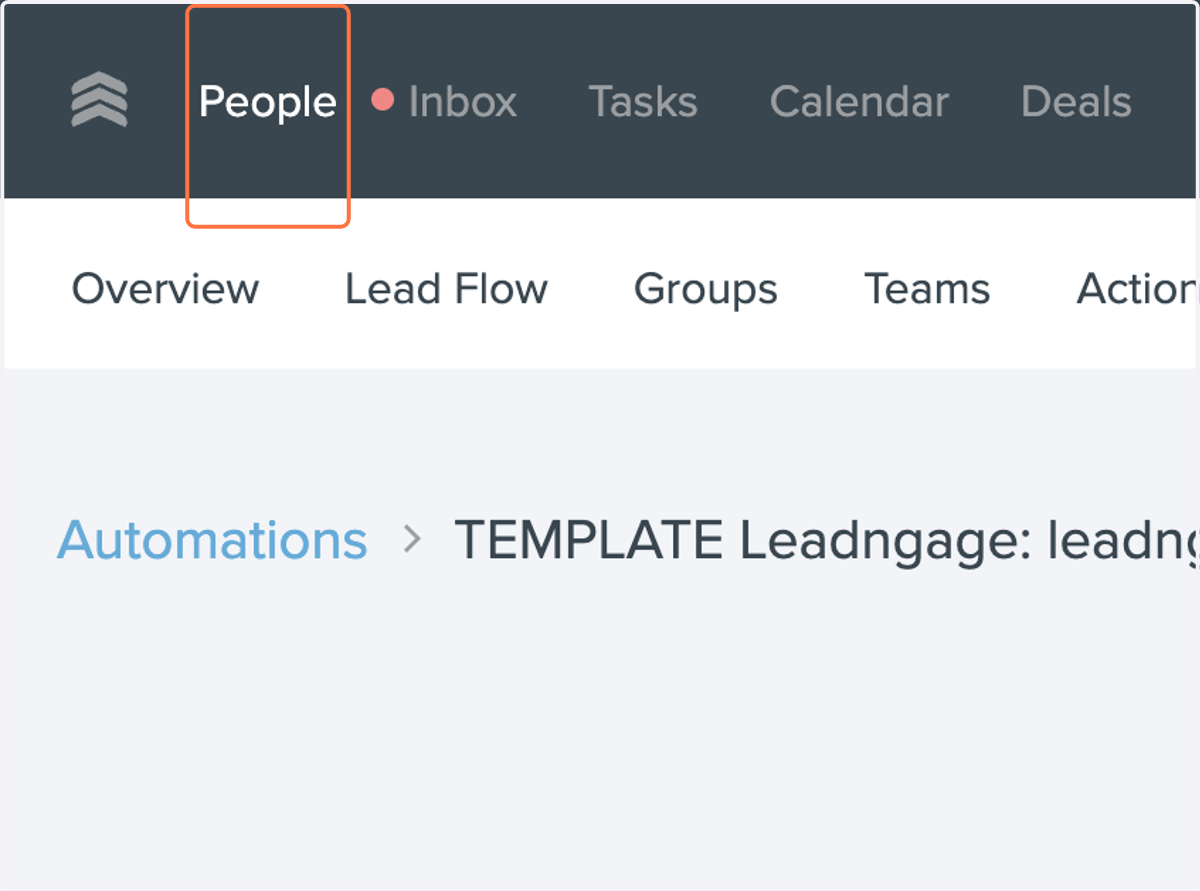
Task: Click blank white sub-navigation space below Overview
Action: click(165, 342)
